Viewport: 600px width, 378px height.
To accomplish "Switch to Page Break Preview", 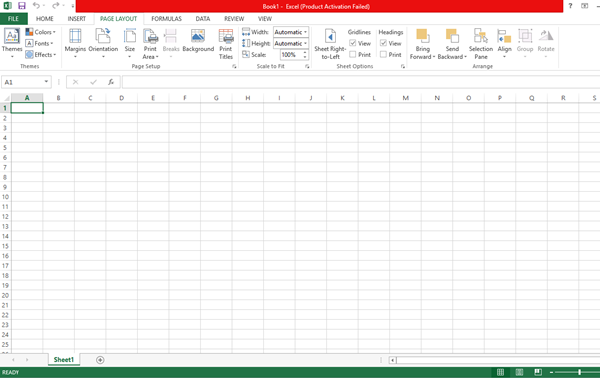I will point(538,372).
